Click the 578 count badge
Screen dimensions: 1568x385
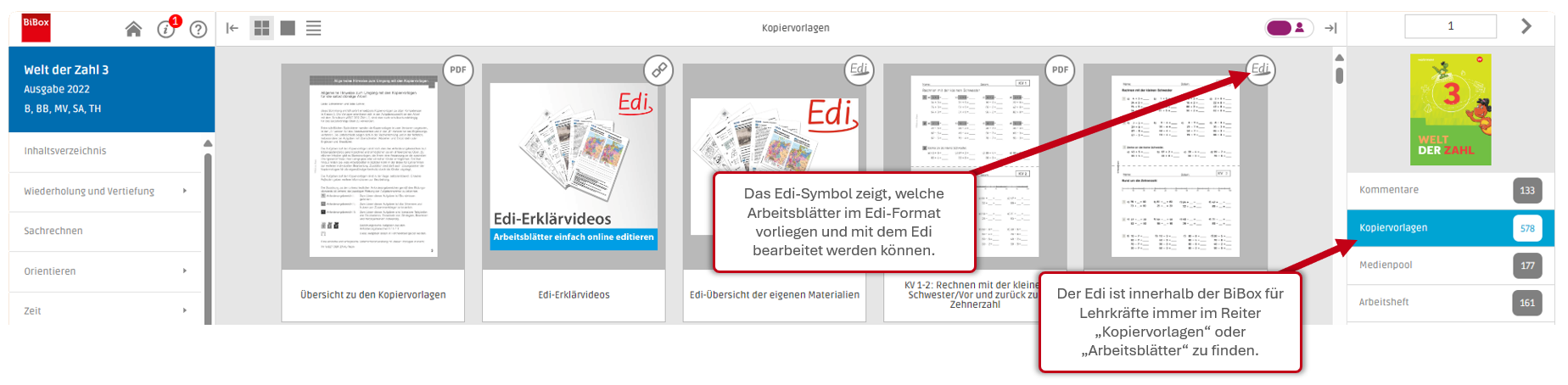coord(1527,227)
